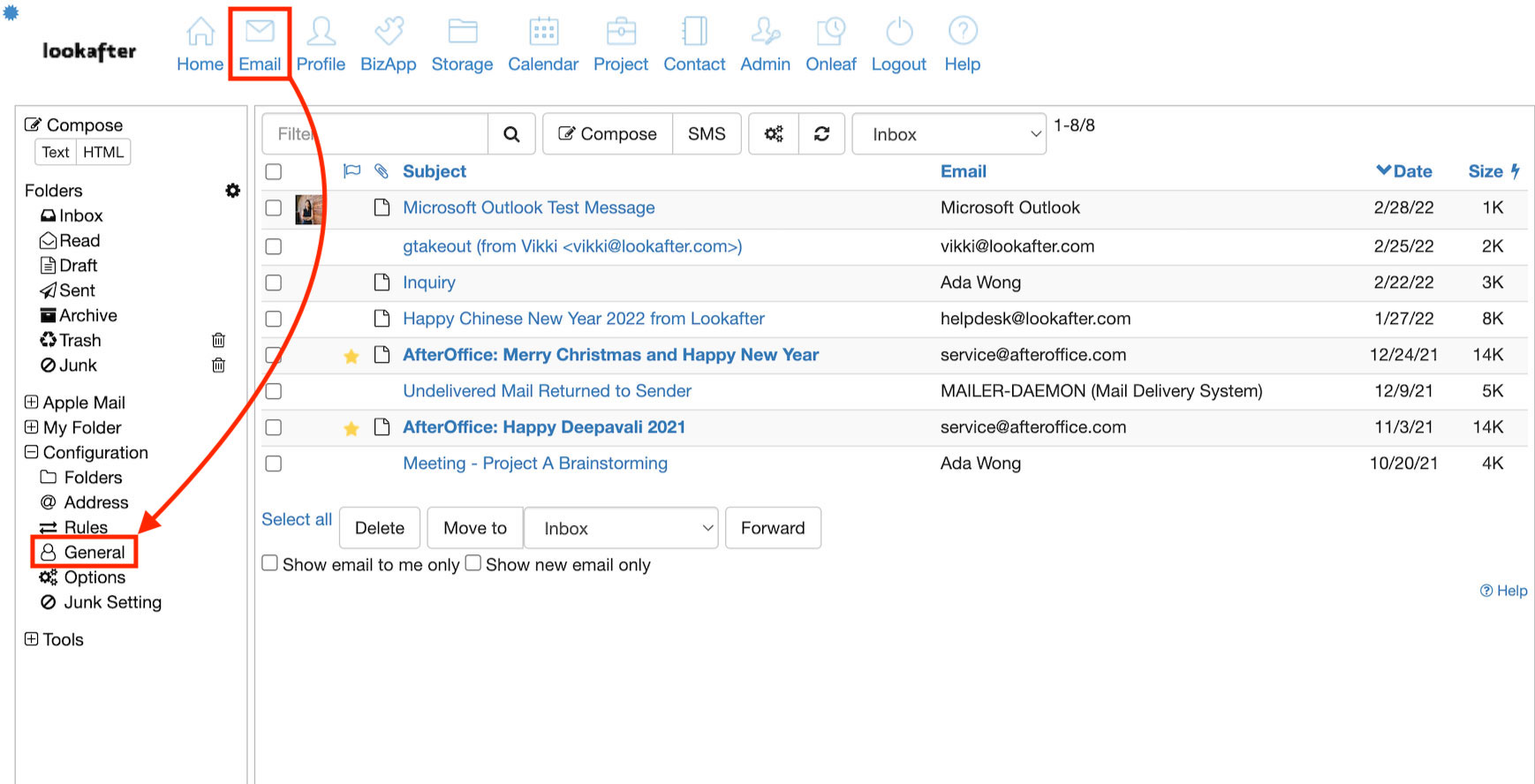Click the Storage folder icon in navigation

point(462,32)
